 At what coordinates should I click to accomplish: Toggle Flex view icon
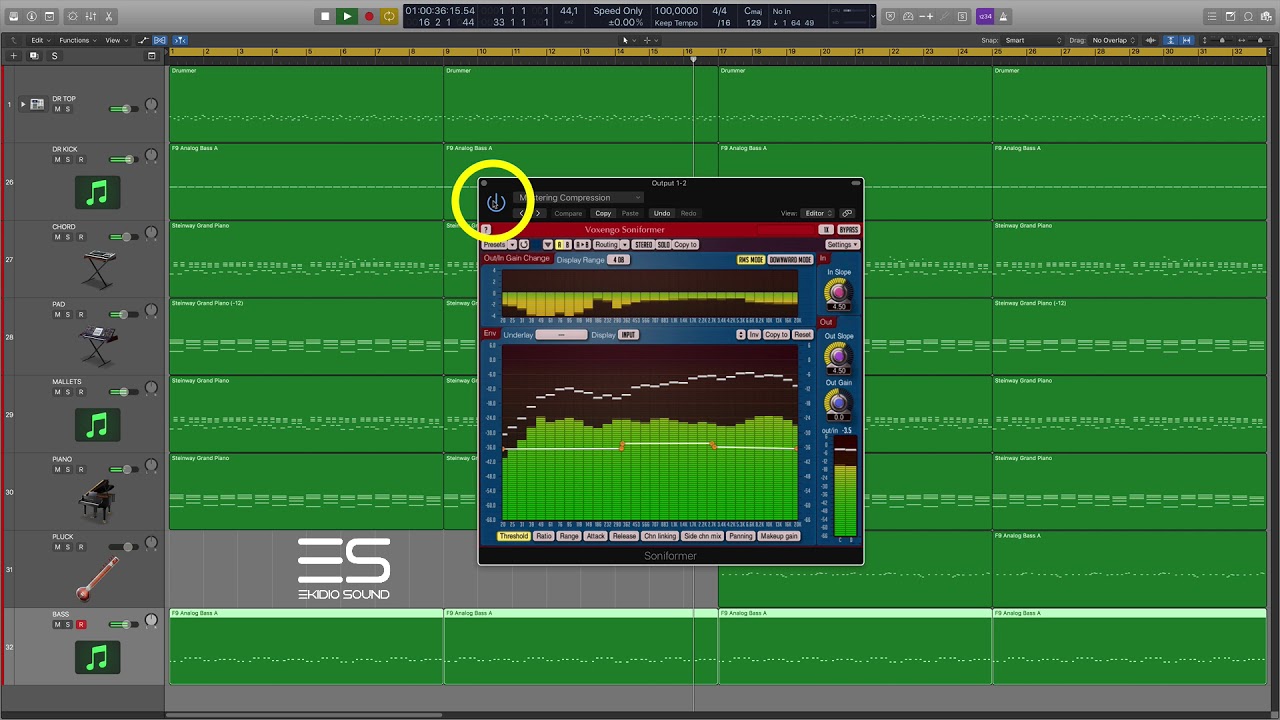pos(158,40)
